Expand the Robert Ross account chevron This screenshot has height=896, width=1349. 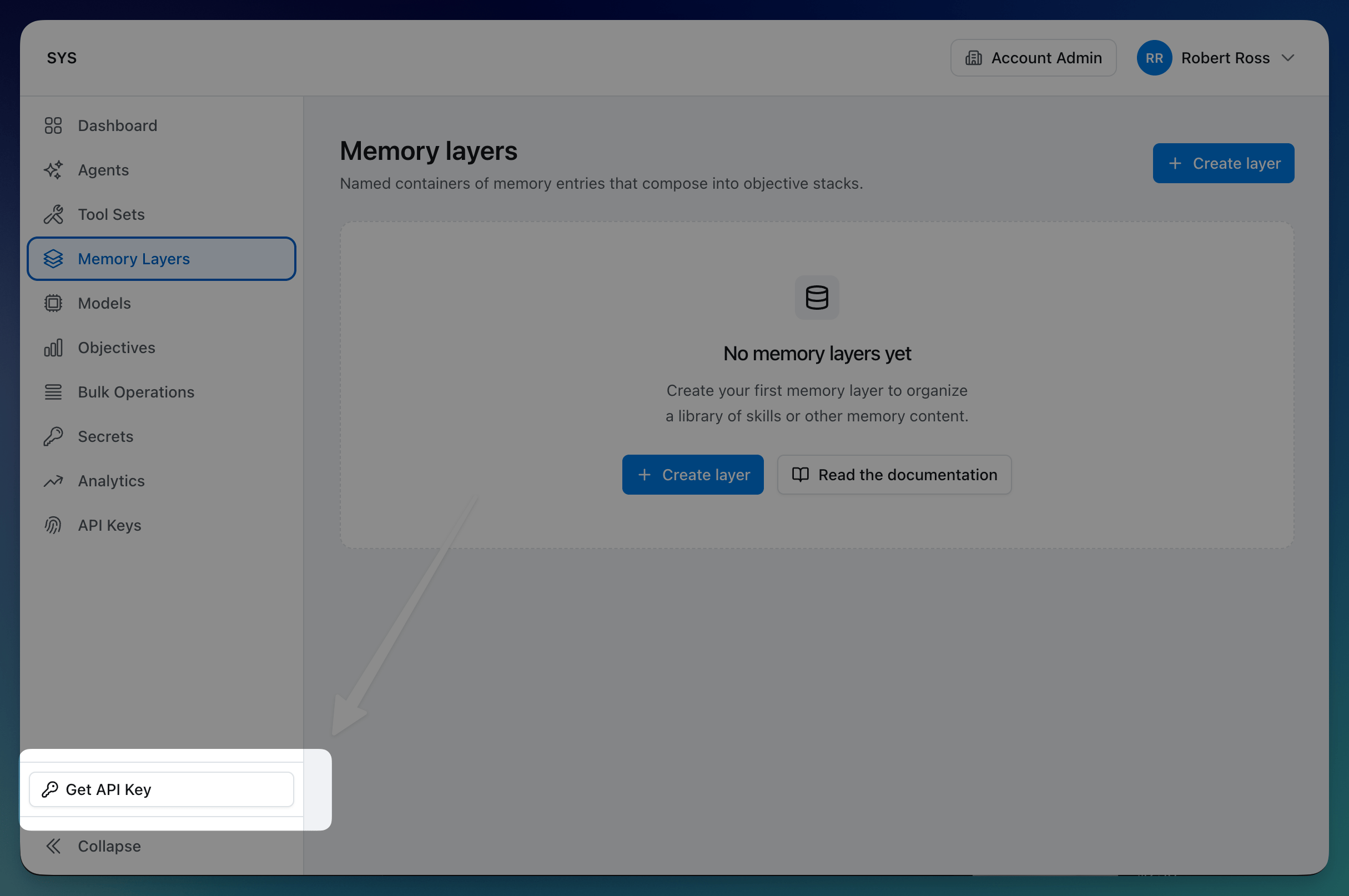1288,58
